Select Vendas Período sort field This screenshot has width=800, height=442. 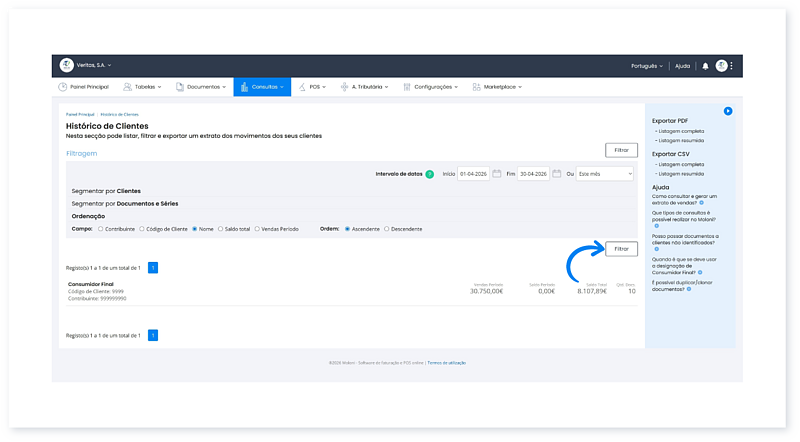pyautogui.click(x=257, y=229)
